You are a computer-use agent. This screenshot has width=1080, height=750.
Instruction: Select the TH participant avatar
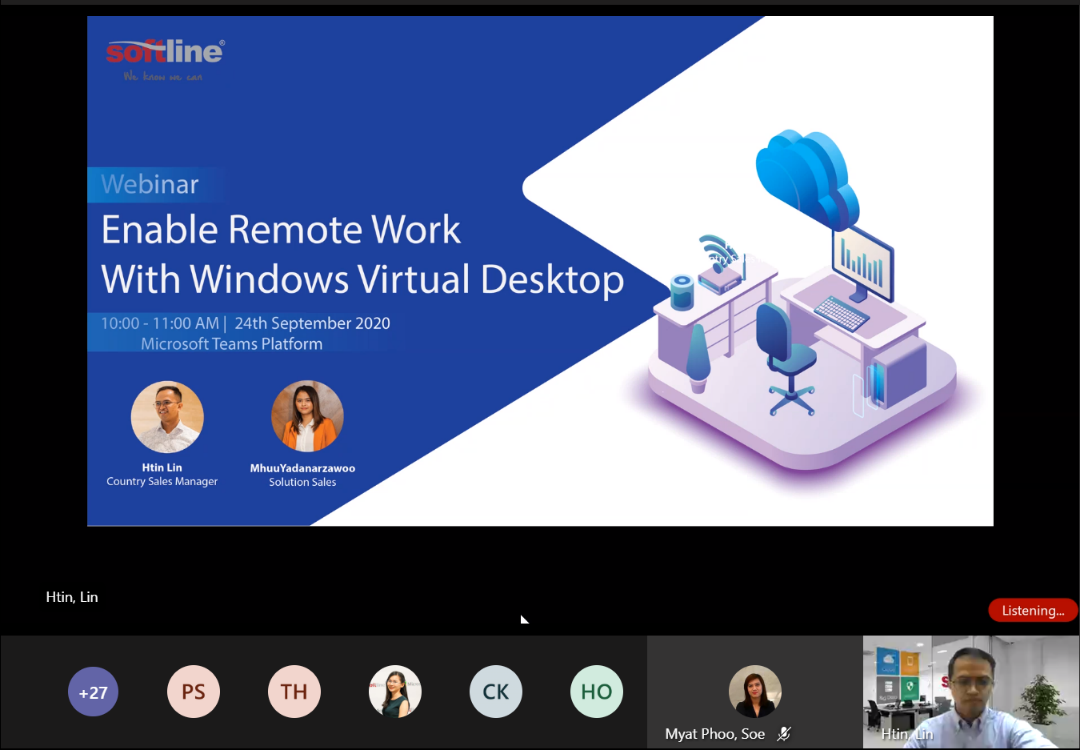pos(294,691)
